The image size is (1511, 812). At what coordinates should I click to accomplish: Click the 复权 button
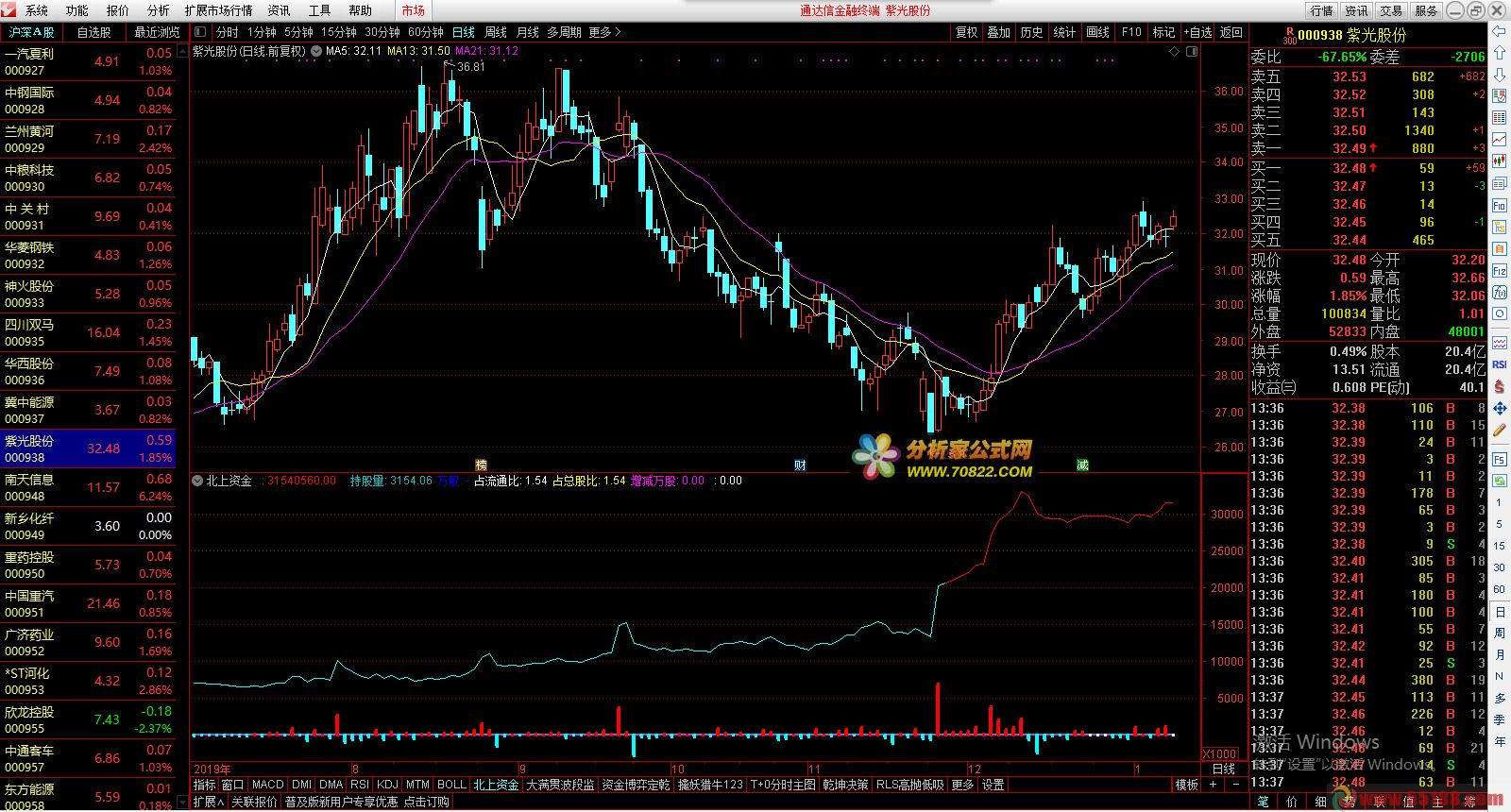click(966, 32)
